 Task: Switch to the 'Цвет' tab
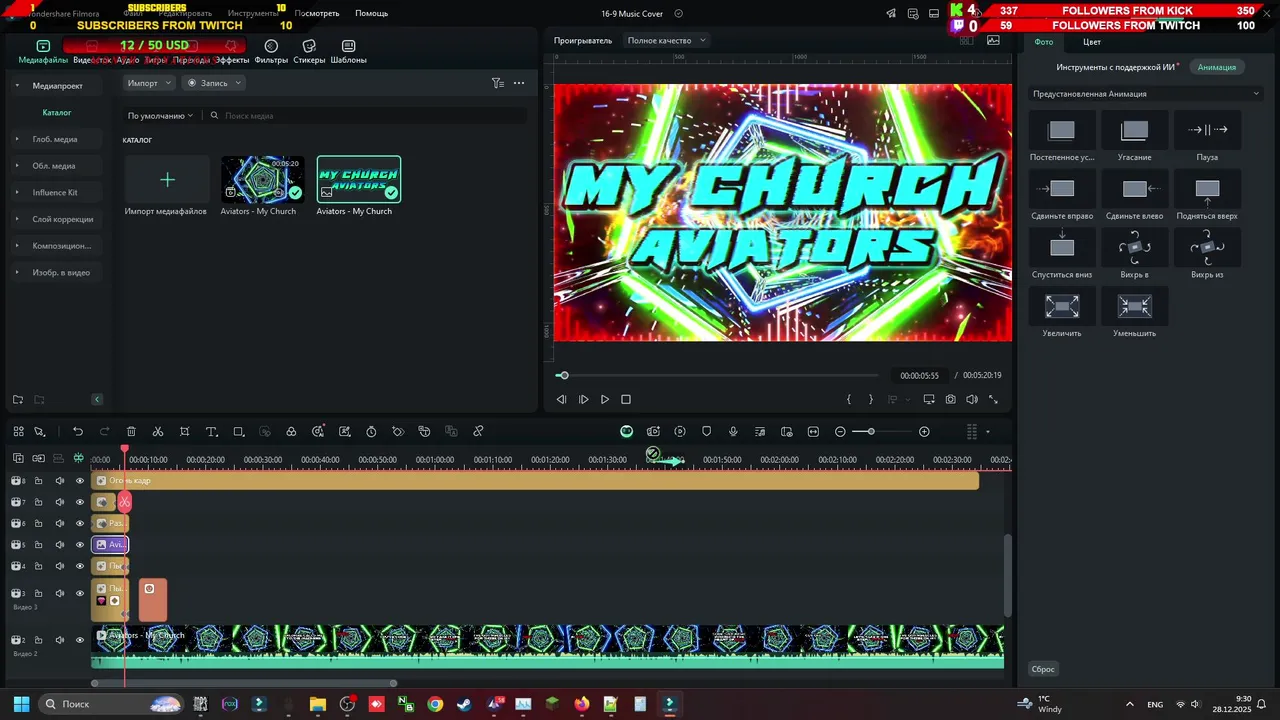pyautogui.click(x=1092, y=42)
